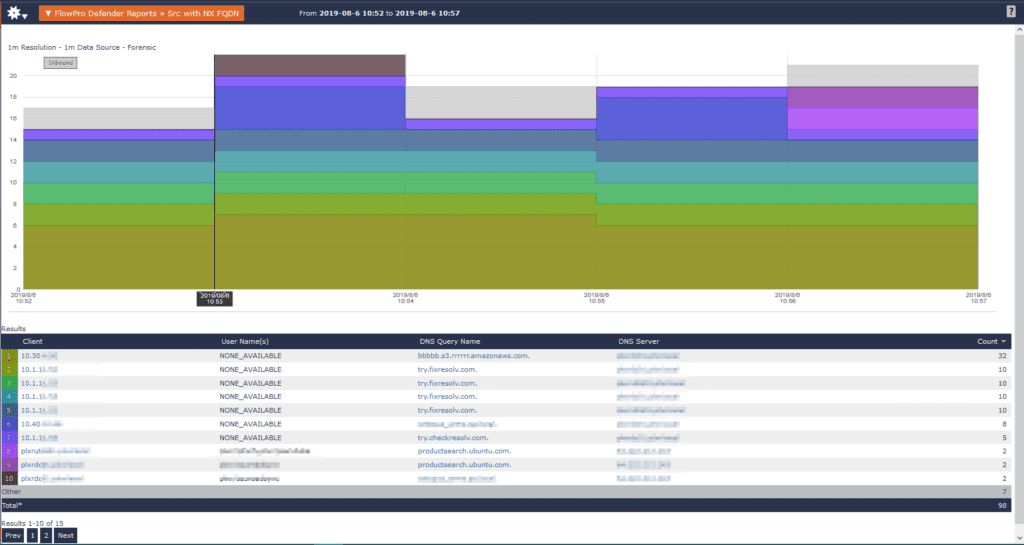Open blurred client link in row 10
Image resolution: width=1024 pixels, height=545 pixels.
[52, 478]
